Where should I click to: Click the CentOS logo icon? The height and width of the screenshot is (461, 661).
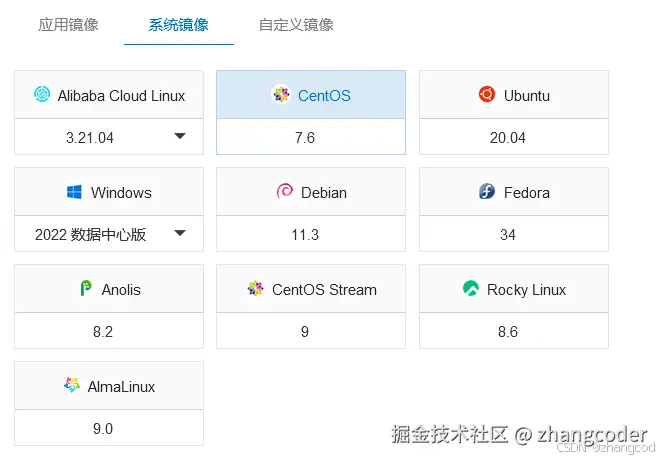(x=281, y=95)
